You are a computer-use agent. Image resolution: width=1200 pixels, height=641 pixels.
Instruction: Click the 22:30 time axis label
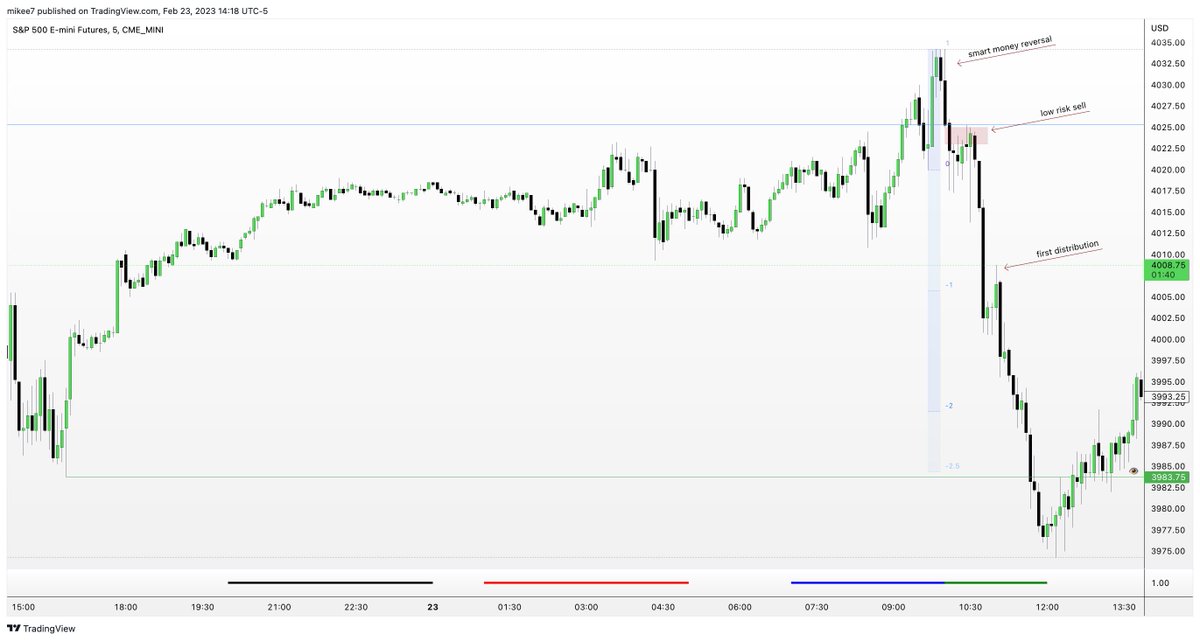(356, 607)
